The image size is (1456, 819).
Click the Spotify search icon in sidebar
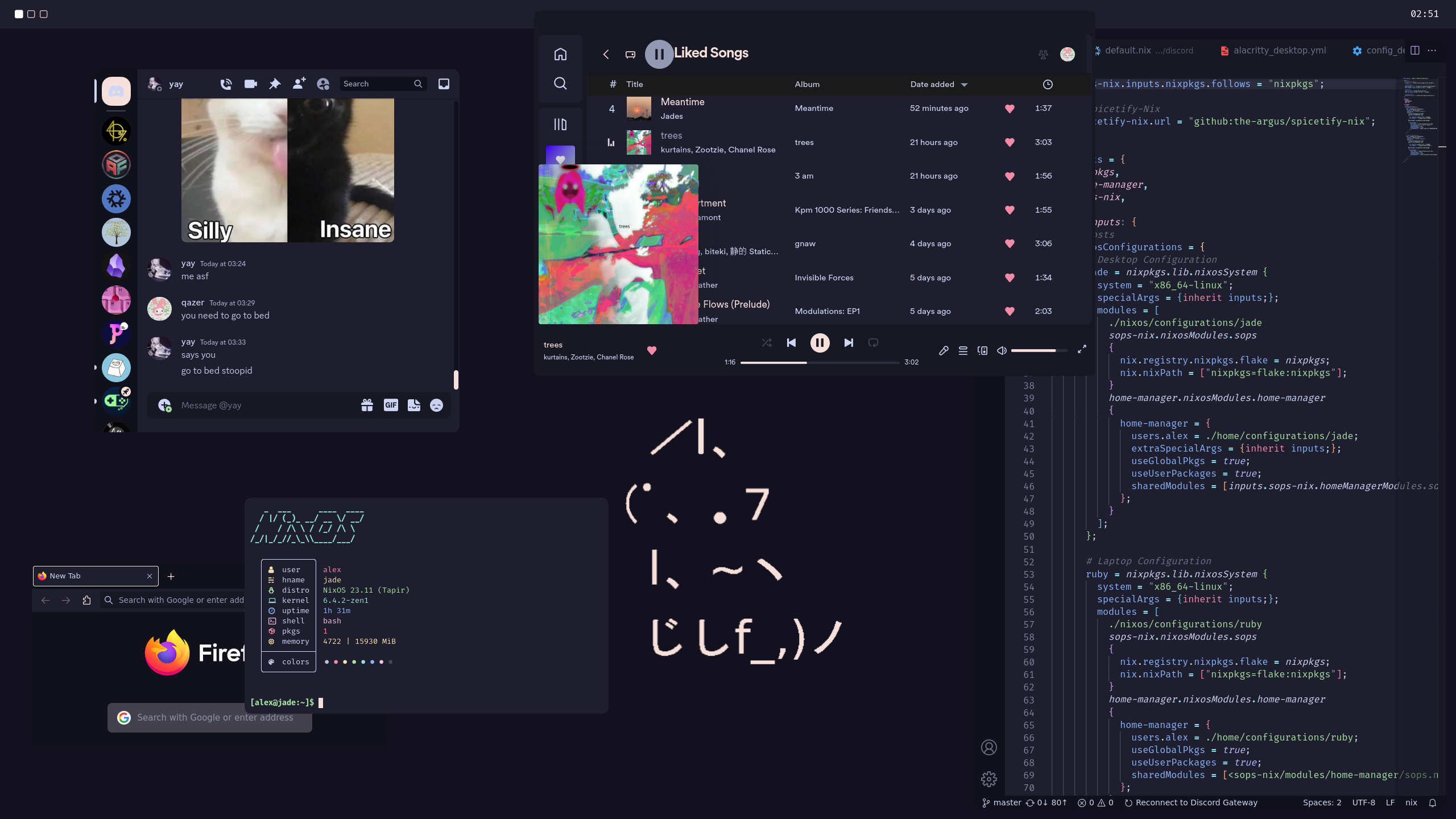pos(560,84)
